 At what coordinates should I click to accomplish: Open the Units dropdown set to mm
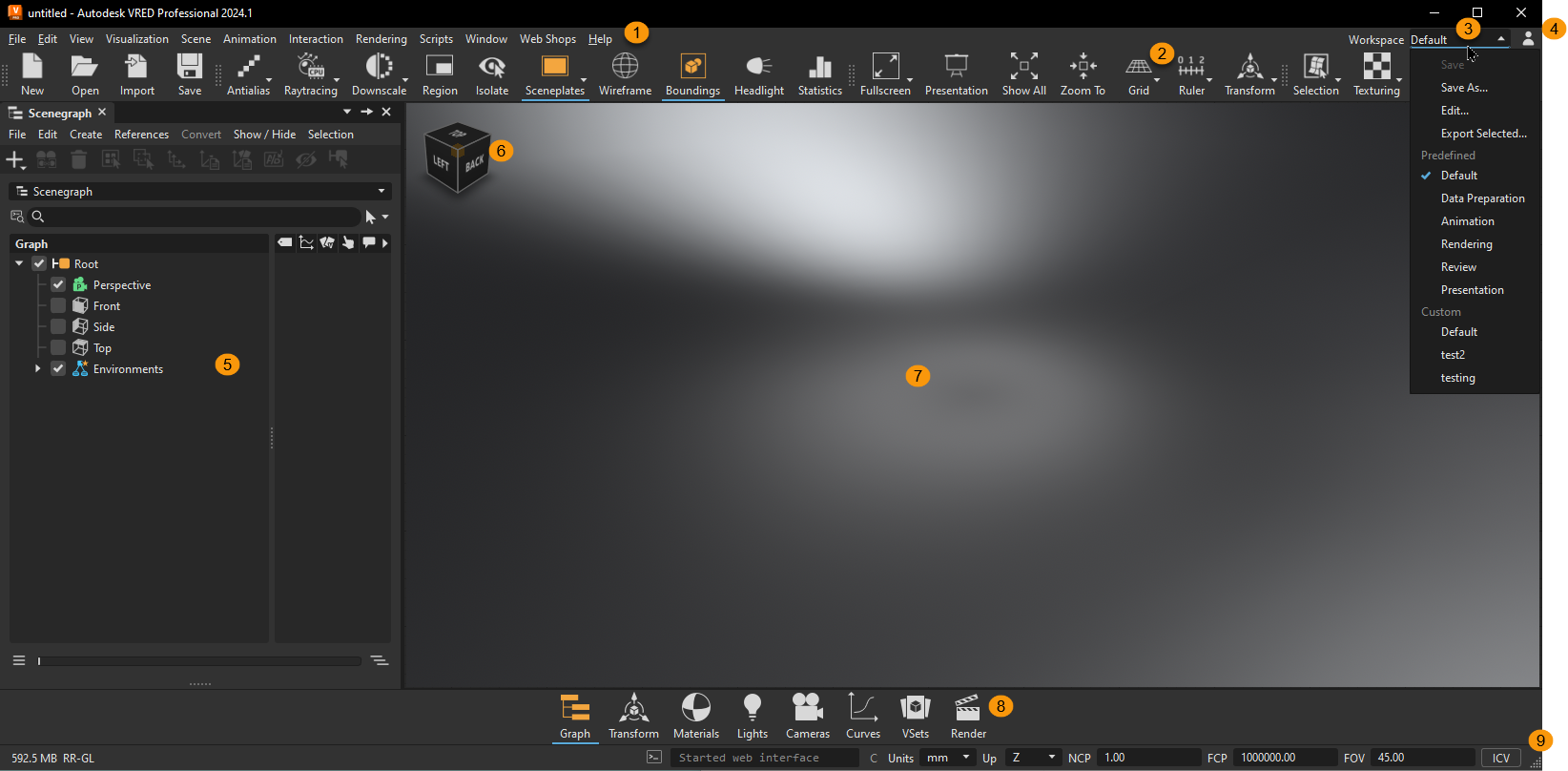pyautogui.click(x=948, y=758)
